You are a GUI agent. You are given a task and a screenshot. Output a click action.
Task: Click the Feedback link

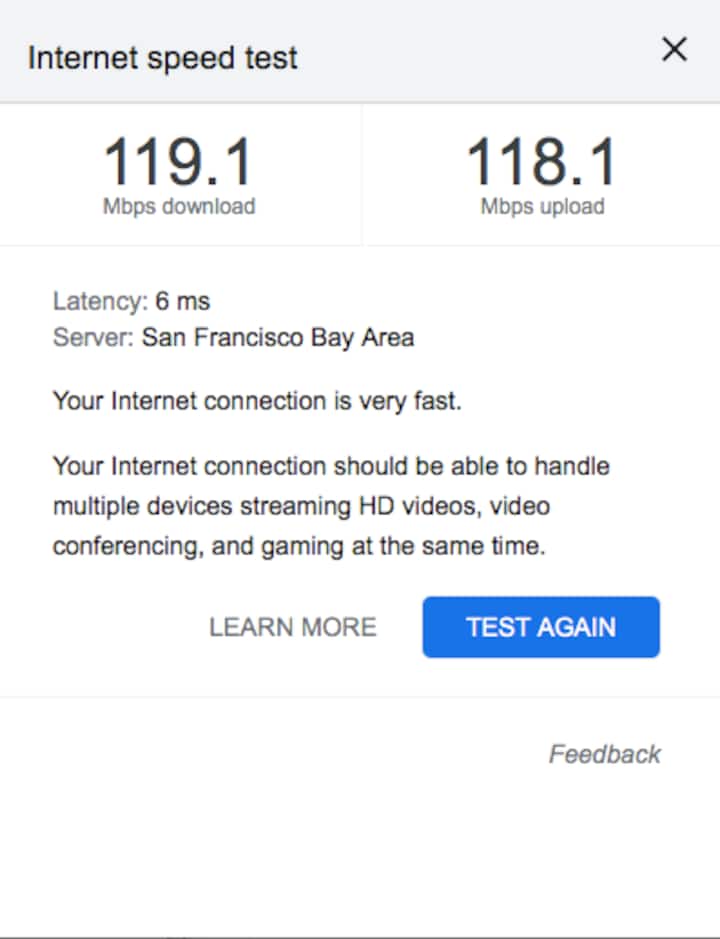604,754
